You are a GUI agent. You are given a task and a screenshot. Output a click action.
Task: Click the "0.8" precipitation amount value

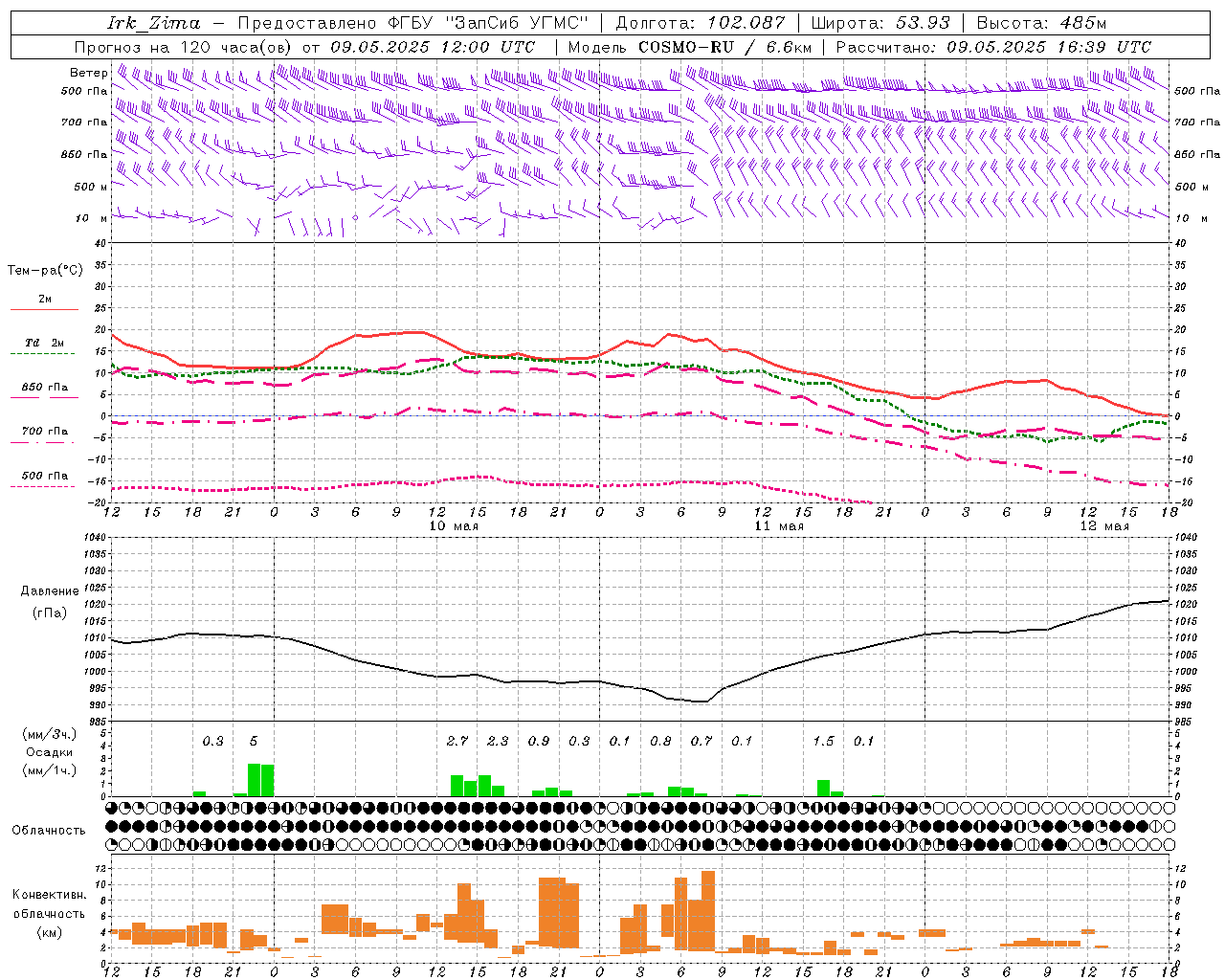click(660, 742)
